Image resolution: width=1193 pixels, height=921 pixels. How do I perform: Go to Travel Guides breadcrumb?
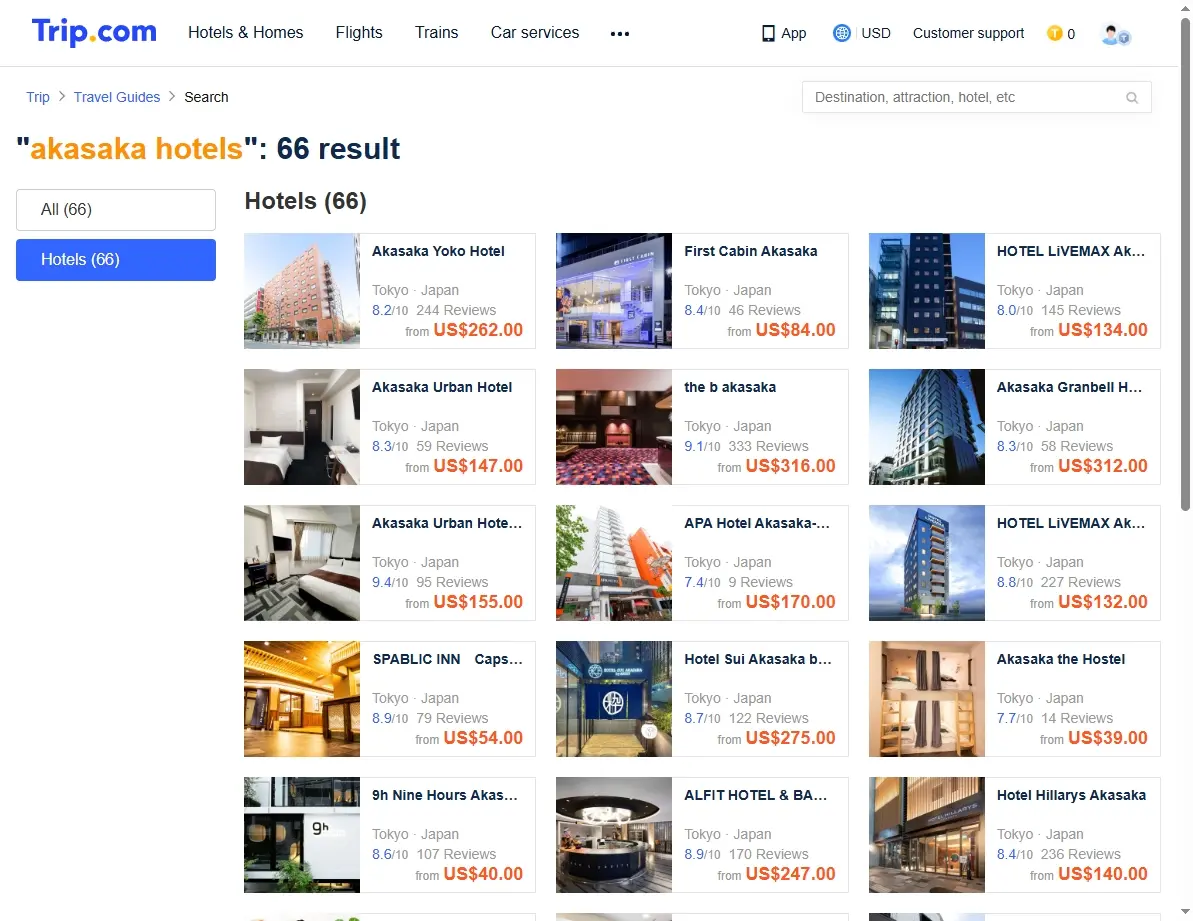tap(117, 97)
